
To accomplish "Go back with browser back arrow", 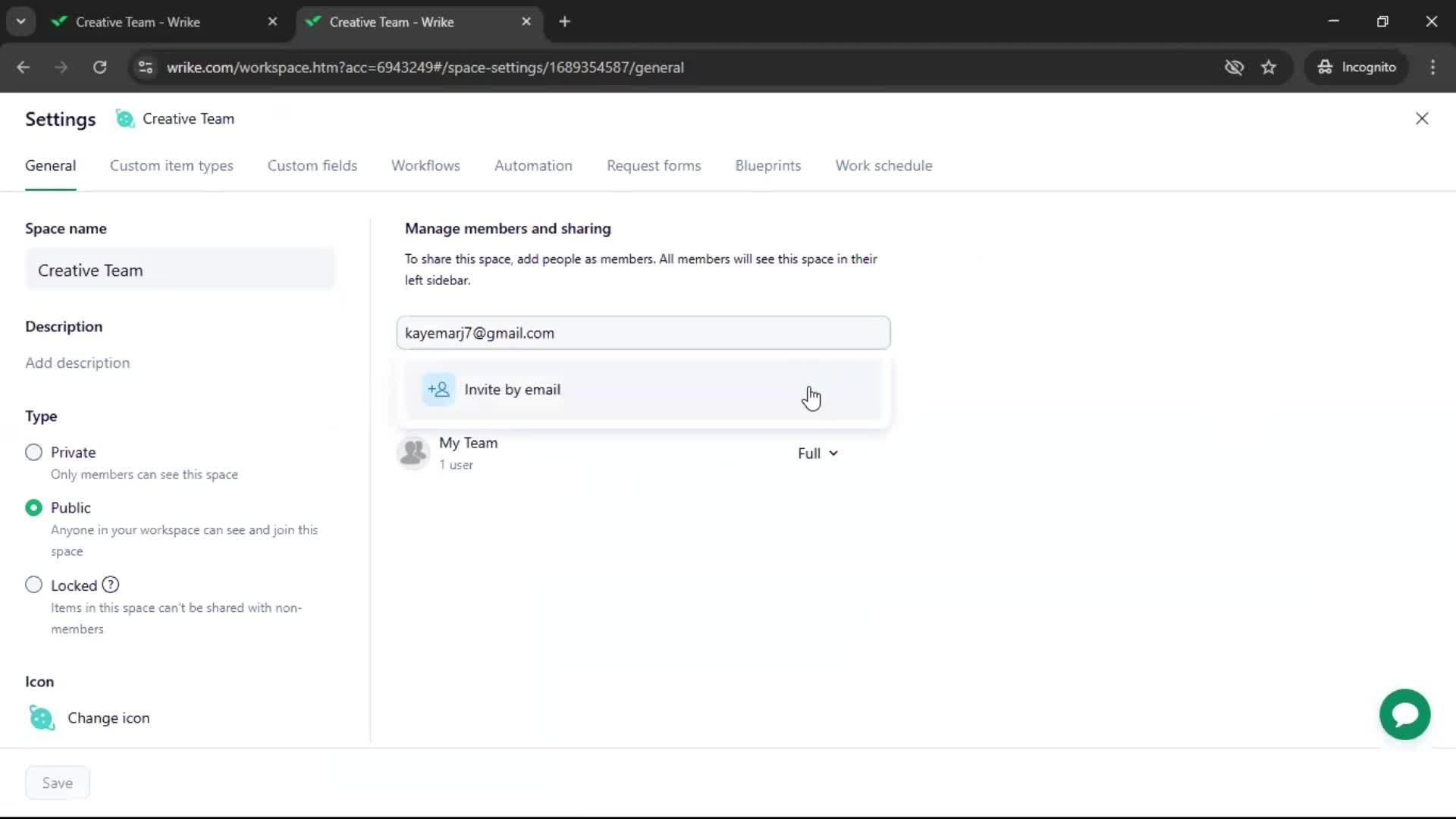I will coord(24,67).
